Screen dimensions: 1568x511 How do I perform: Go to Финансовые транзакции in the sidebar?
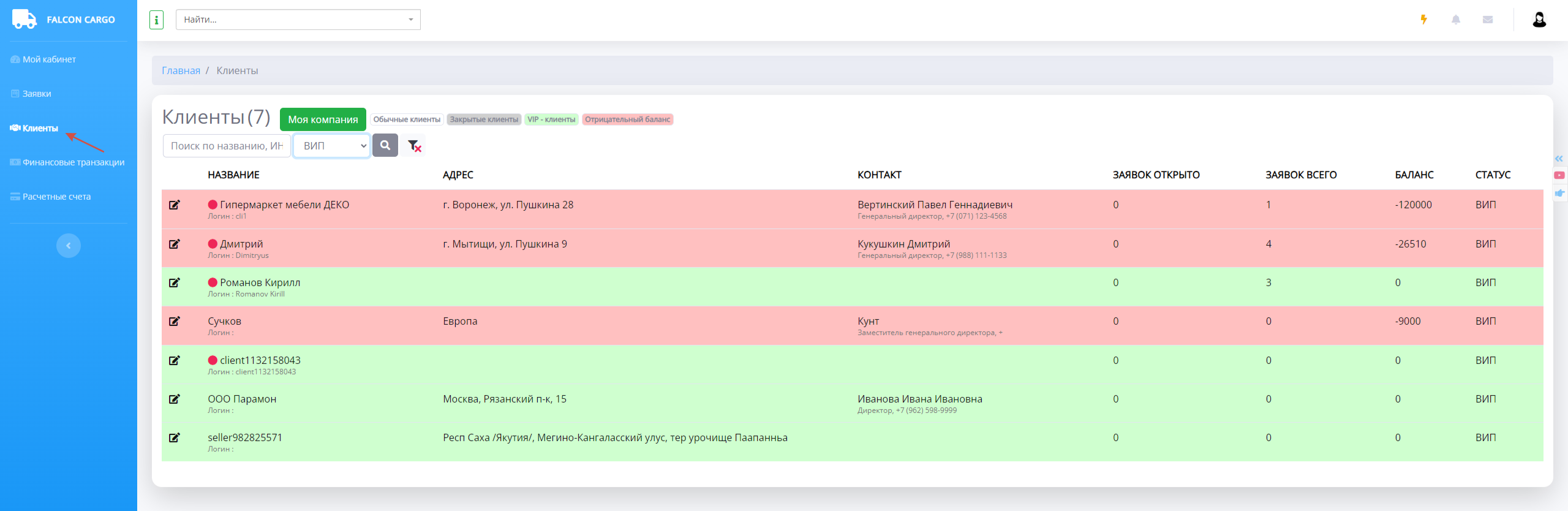point(73,162)
